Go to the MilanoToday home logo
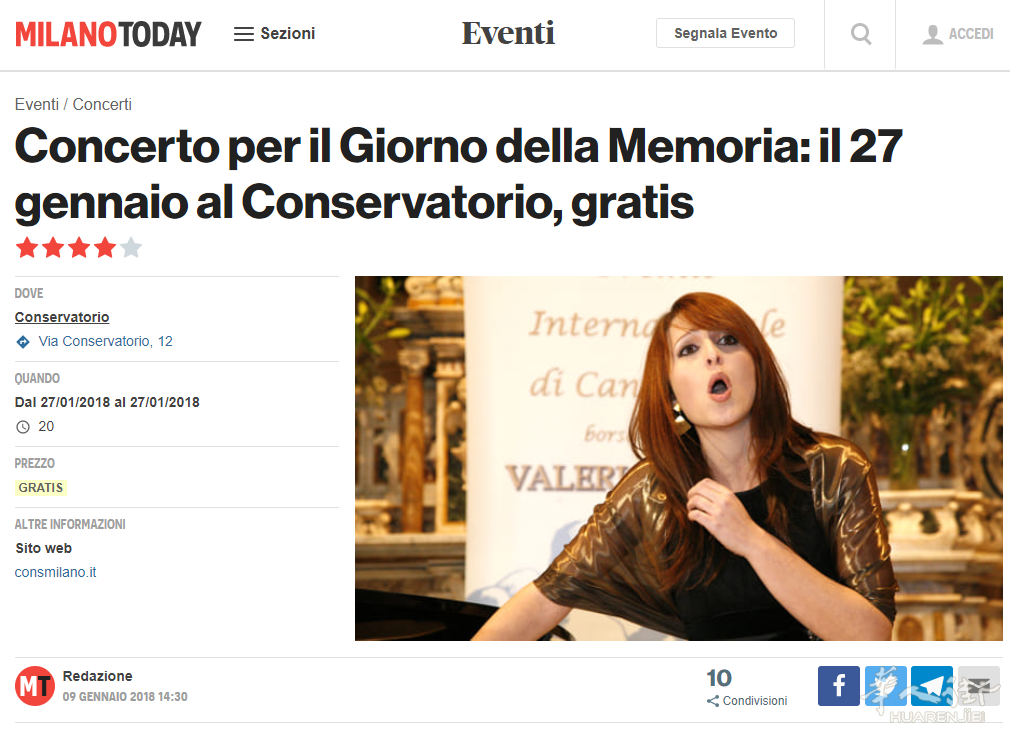This screenshot has width=1010, height=732. [108, 34]
